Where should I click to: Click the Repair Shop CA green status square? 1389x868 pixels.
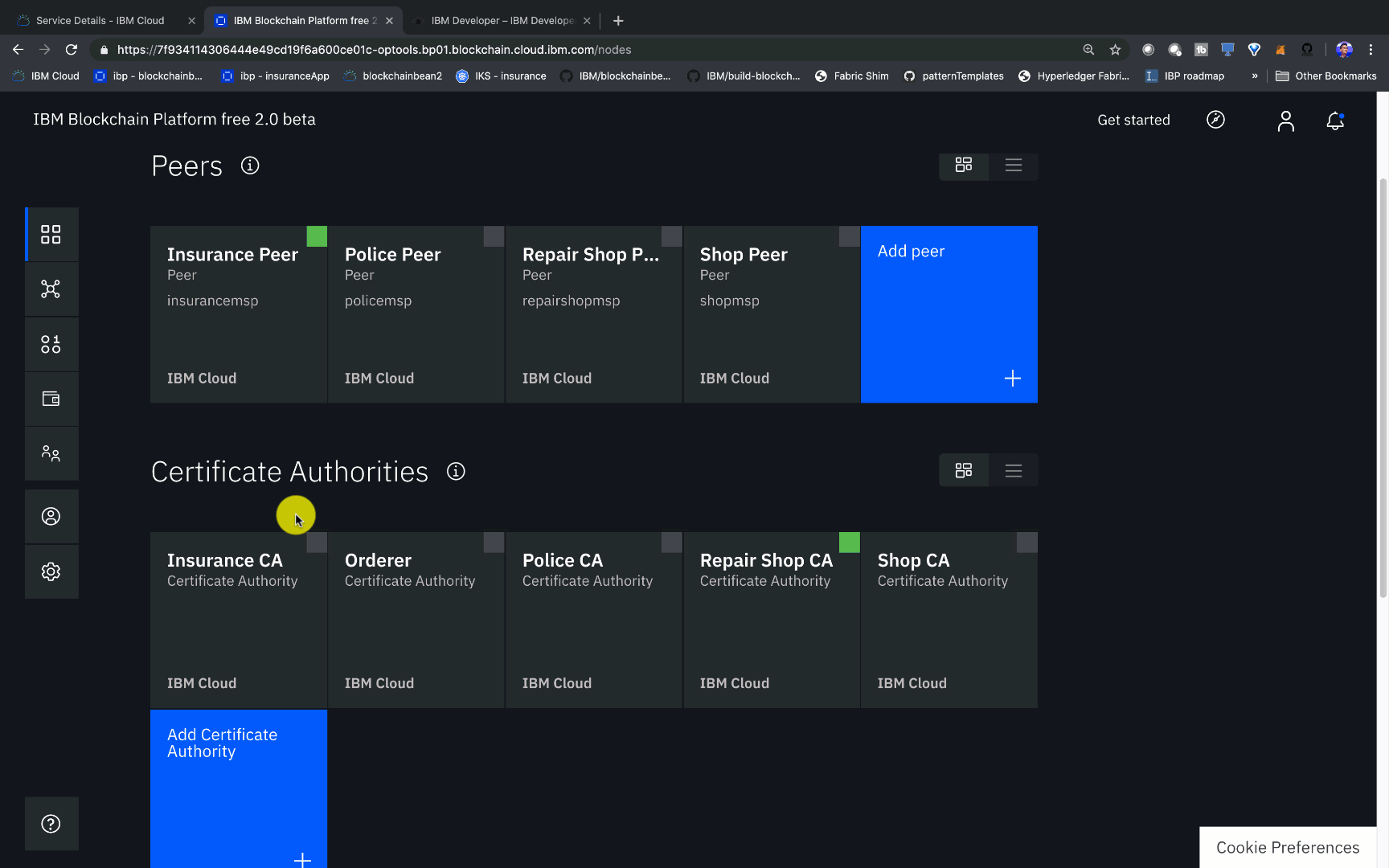tap(850, 542)
